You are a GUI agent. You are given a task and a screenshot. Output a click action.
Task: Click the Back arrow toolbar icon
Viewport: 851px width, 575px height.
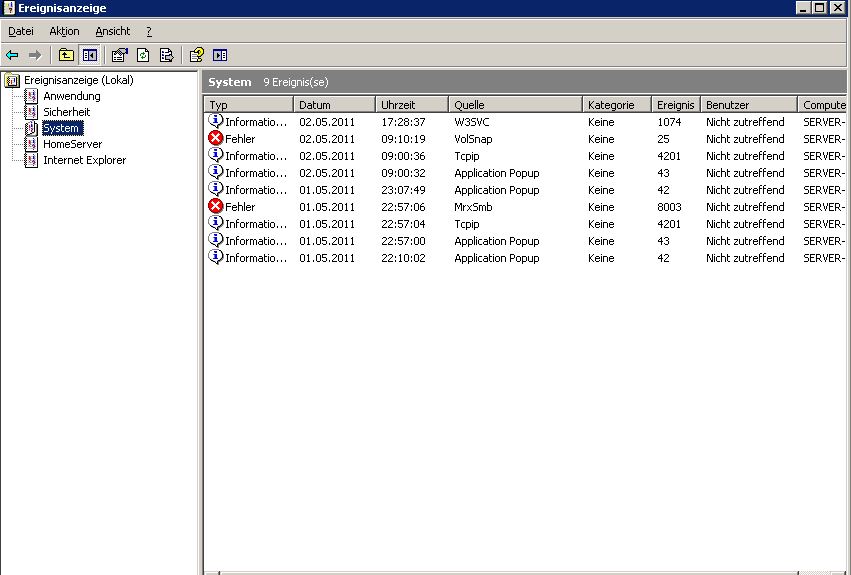12,55
